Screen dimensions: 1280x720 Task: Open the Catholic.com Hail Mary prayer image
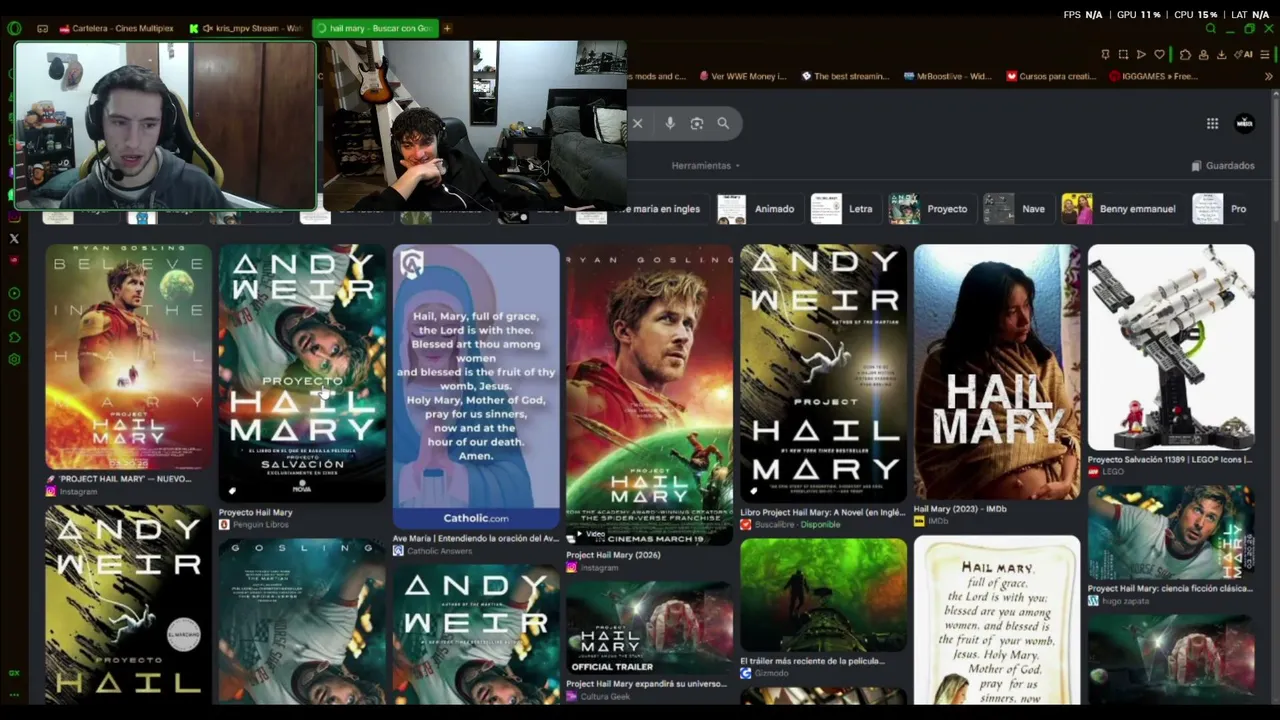point(476,386)
